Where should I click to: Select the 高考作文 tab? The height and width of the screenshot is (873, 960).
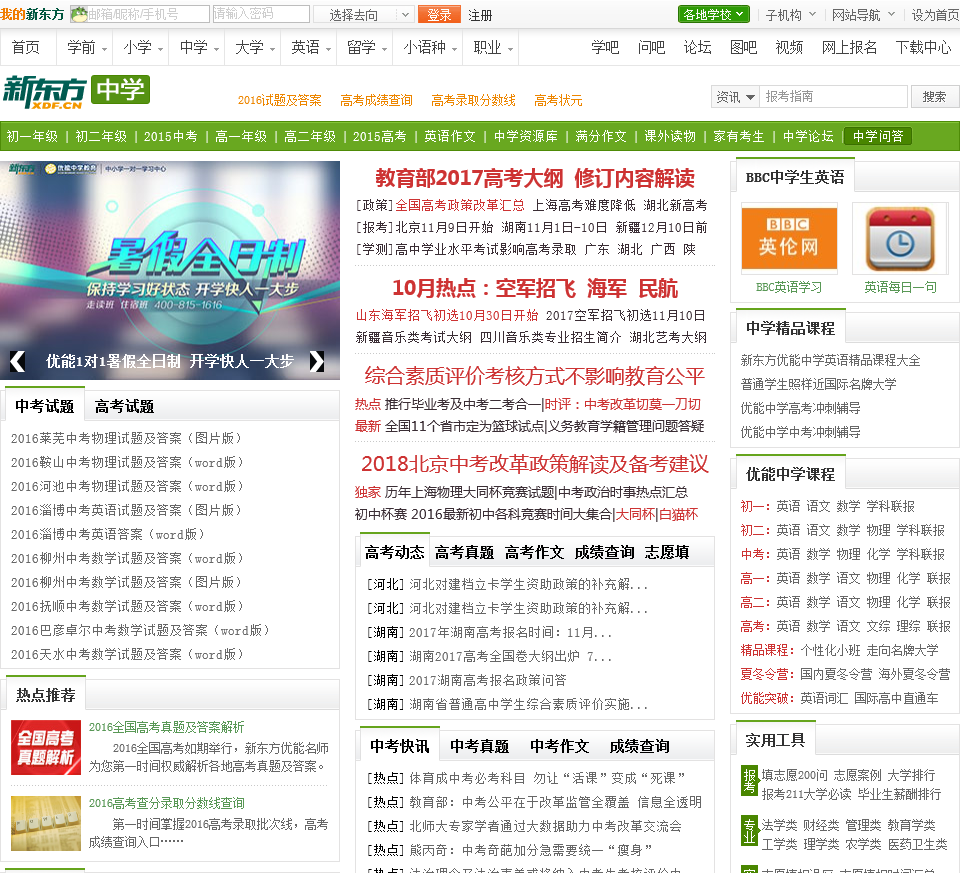coord(534,553)
